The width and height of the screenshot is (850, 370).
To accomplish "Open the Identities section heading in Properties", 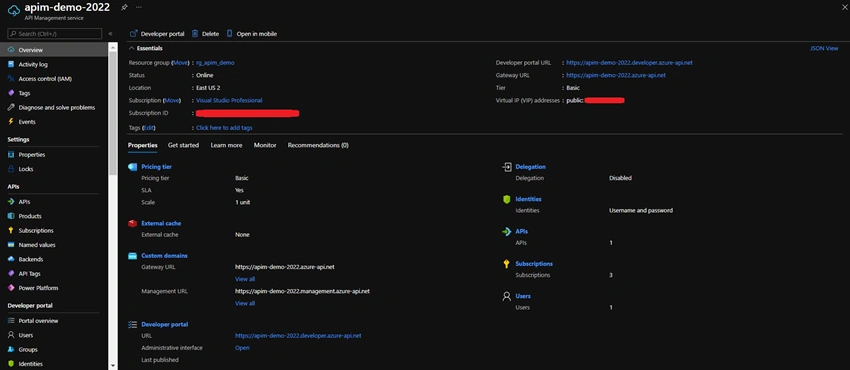I will 529,199.
